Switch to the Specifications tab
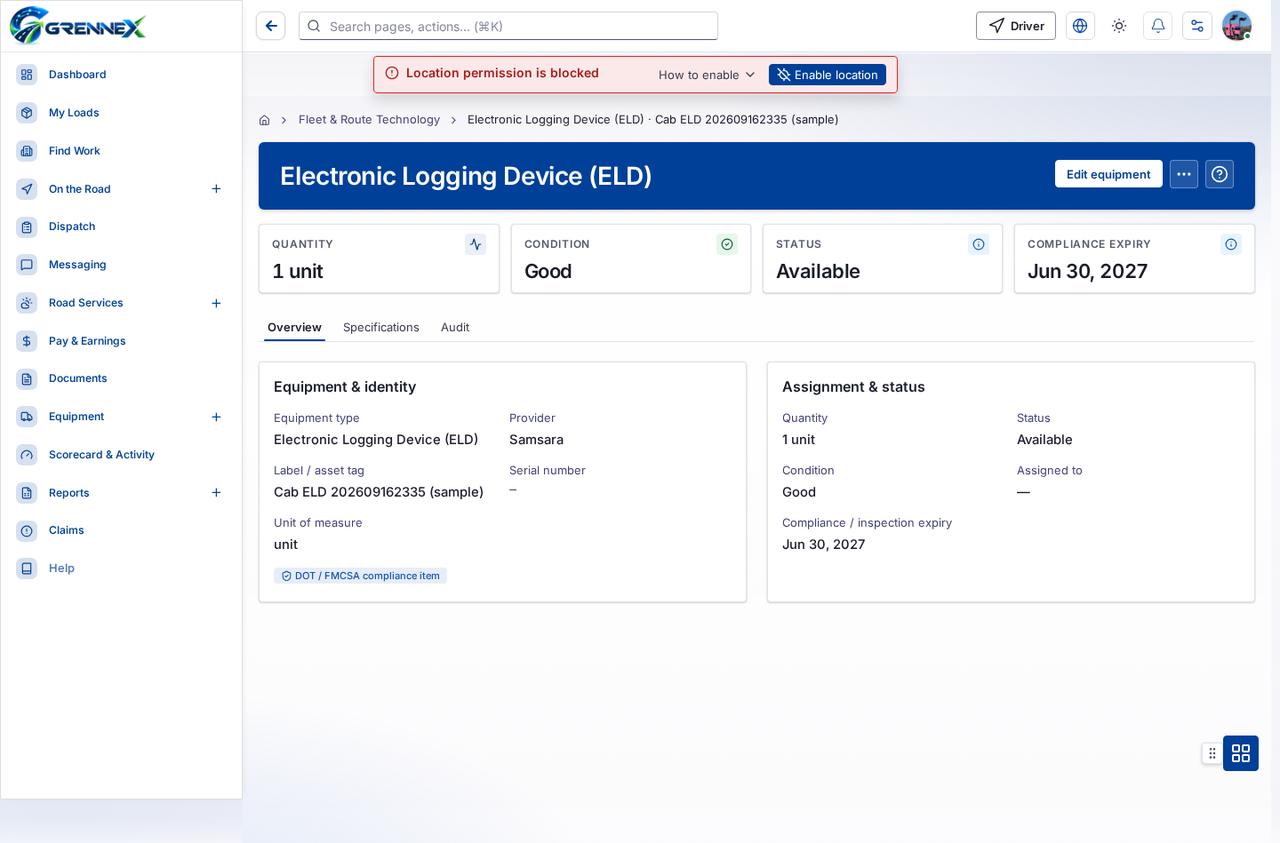The height and width of the screenshot is (843, 1280). 381,327
